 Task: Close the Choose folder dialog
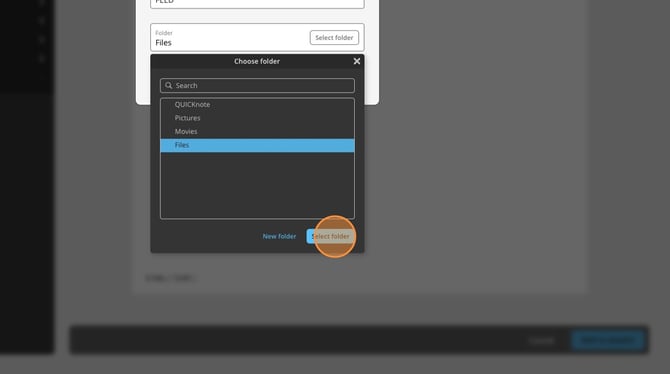tap(357, 61)
